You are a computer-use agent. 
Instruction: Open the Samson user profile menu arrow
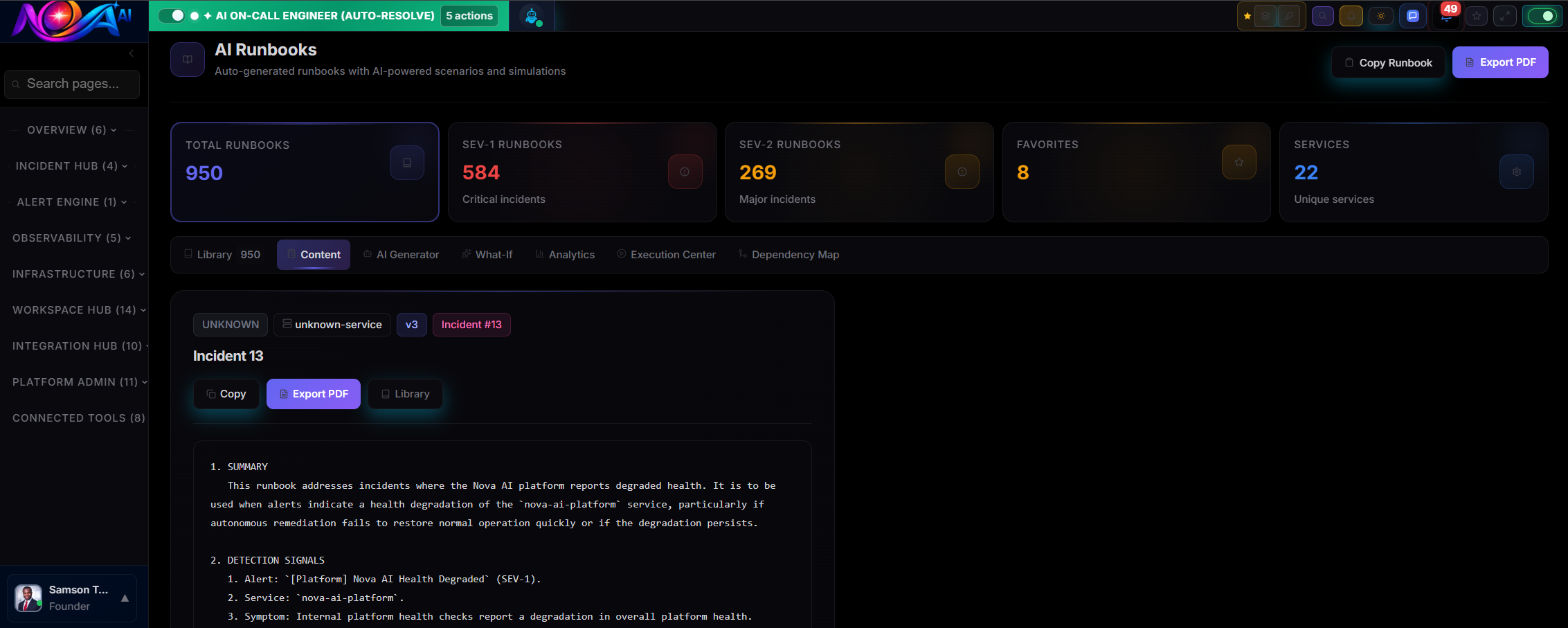(x=125, y=598)
